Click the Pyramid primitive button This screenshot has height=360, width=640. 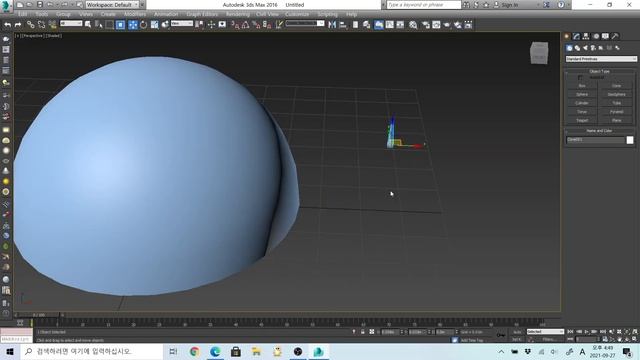tap(616, 112)
